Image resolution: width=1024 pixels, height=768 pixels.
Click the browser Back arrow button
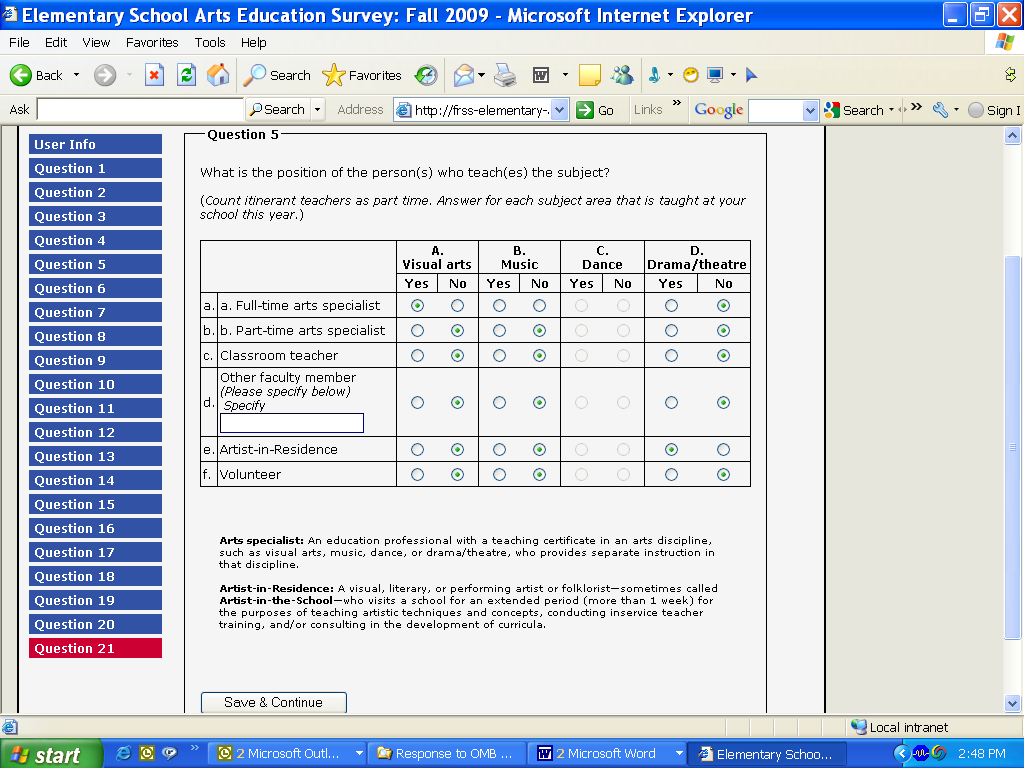point(37,75)
